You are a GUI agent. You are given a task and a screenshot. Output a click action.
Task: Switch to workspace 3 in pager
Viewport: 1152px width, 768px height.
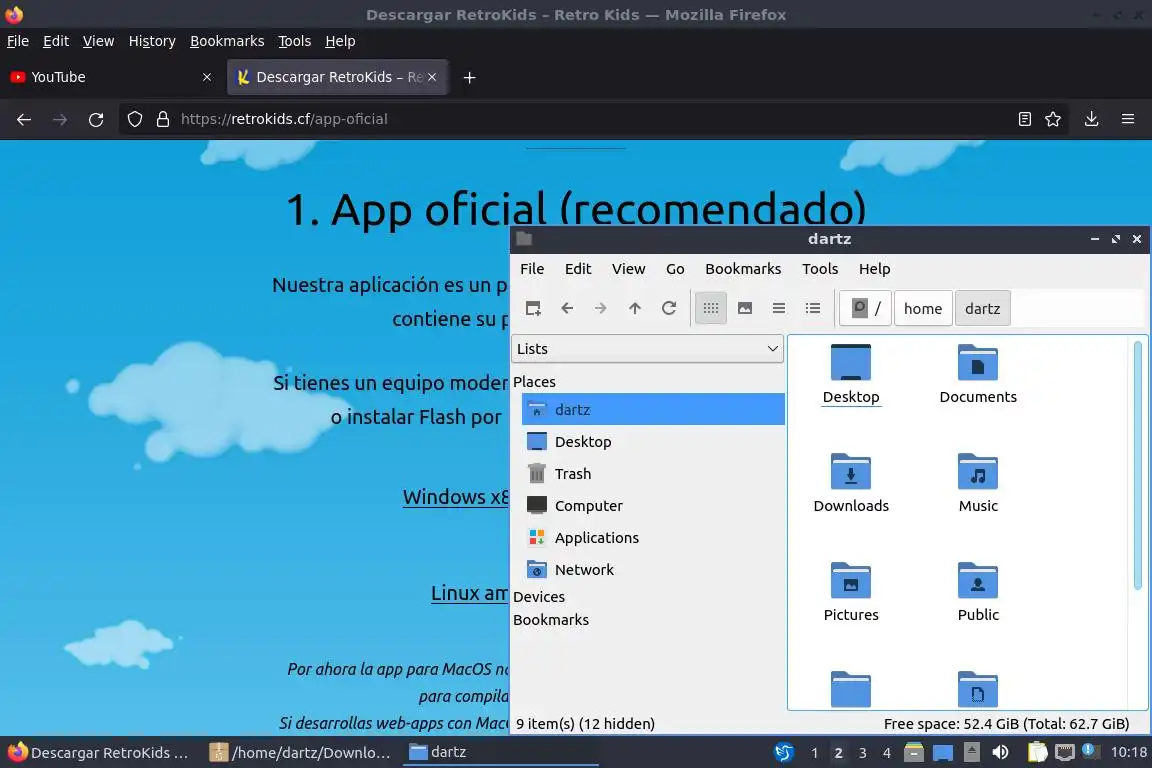tap(863, 753)
